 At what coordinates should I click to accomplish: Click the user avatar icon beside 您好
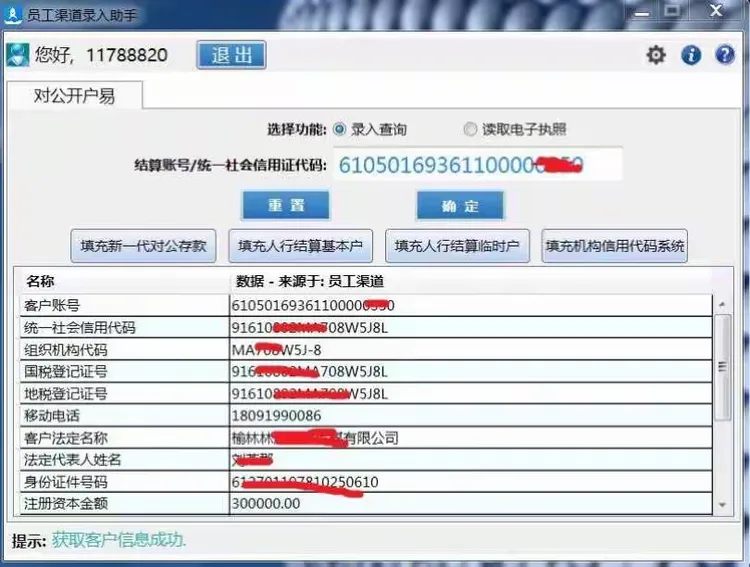point(18,55)
